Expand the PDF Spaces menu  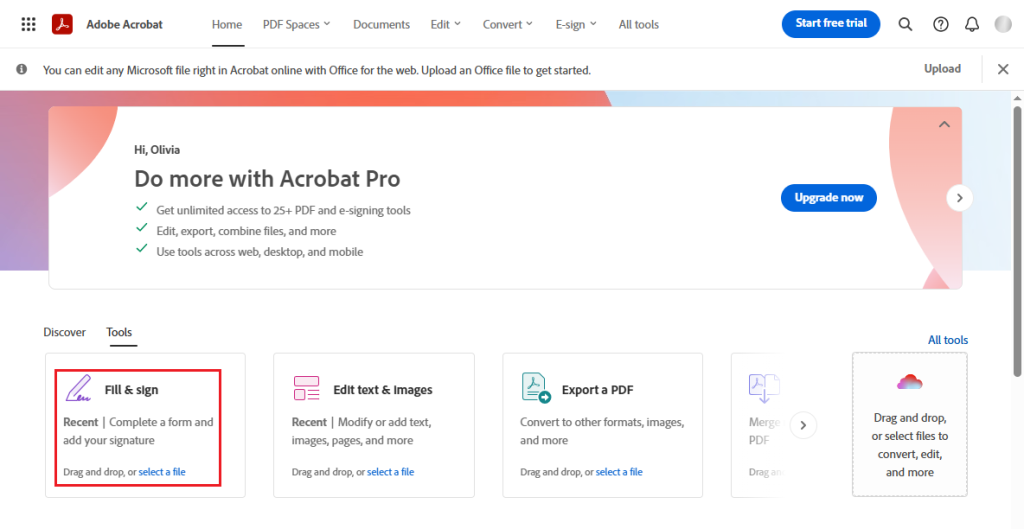296,25
